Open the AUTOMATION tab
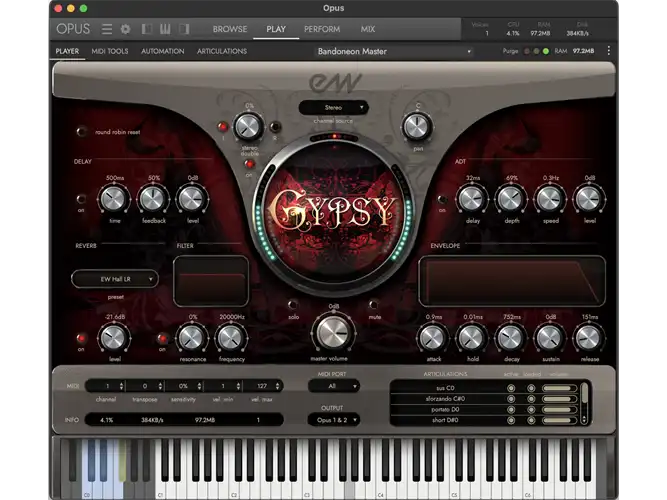667x500 pixels. pos(162,51)
